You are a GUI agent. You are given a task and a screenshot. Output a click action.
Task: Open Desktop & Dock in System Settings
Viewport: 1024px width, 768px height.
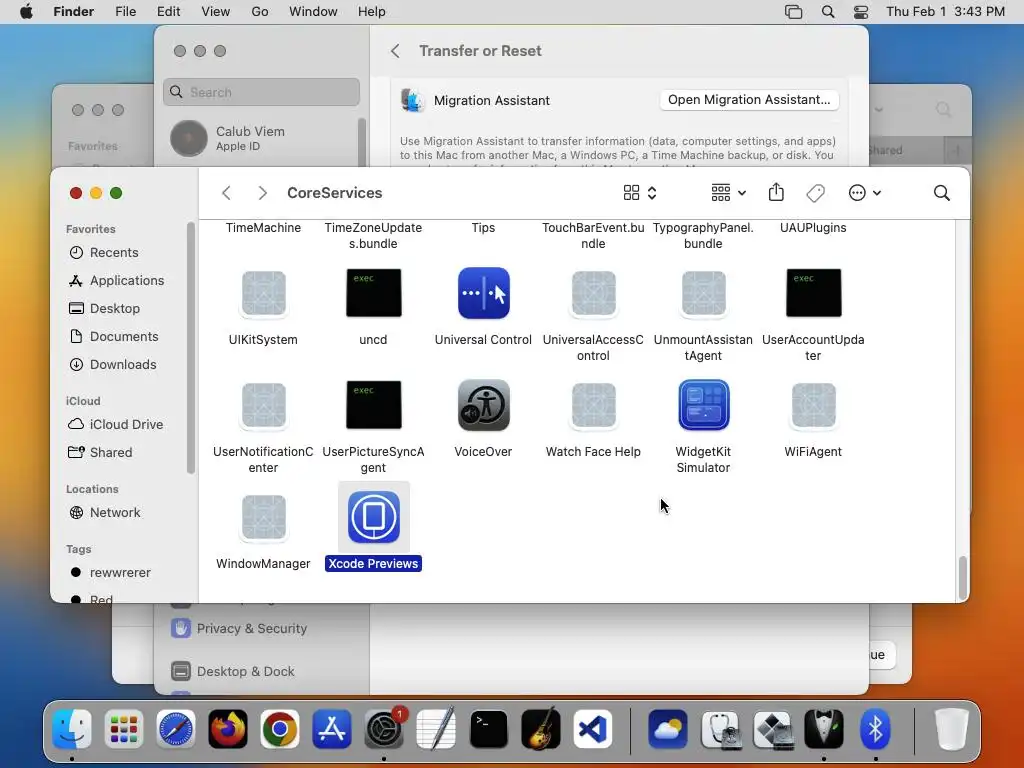coord(246,671)
